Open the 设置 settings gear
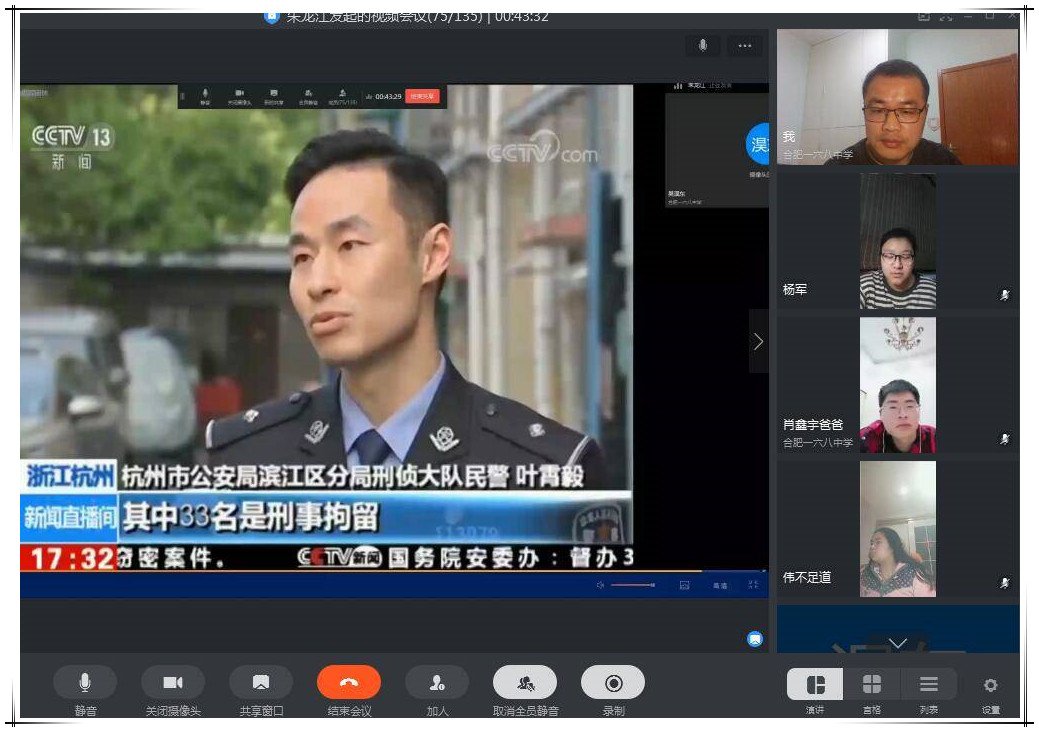 [989, 685]
